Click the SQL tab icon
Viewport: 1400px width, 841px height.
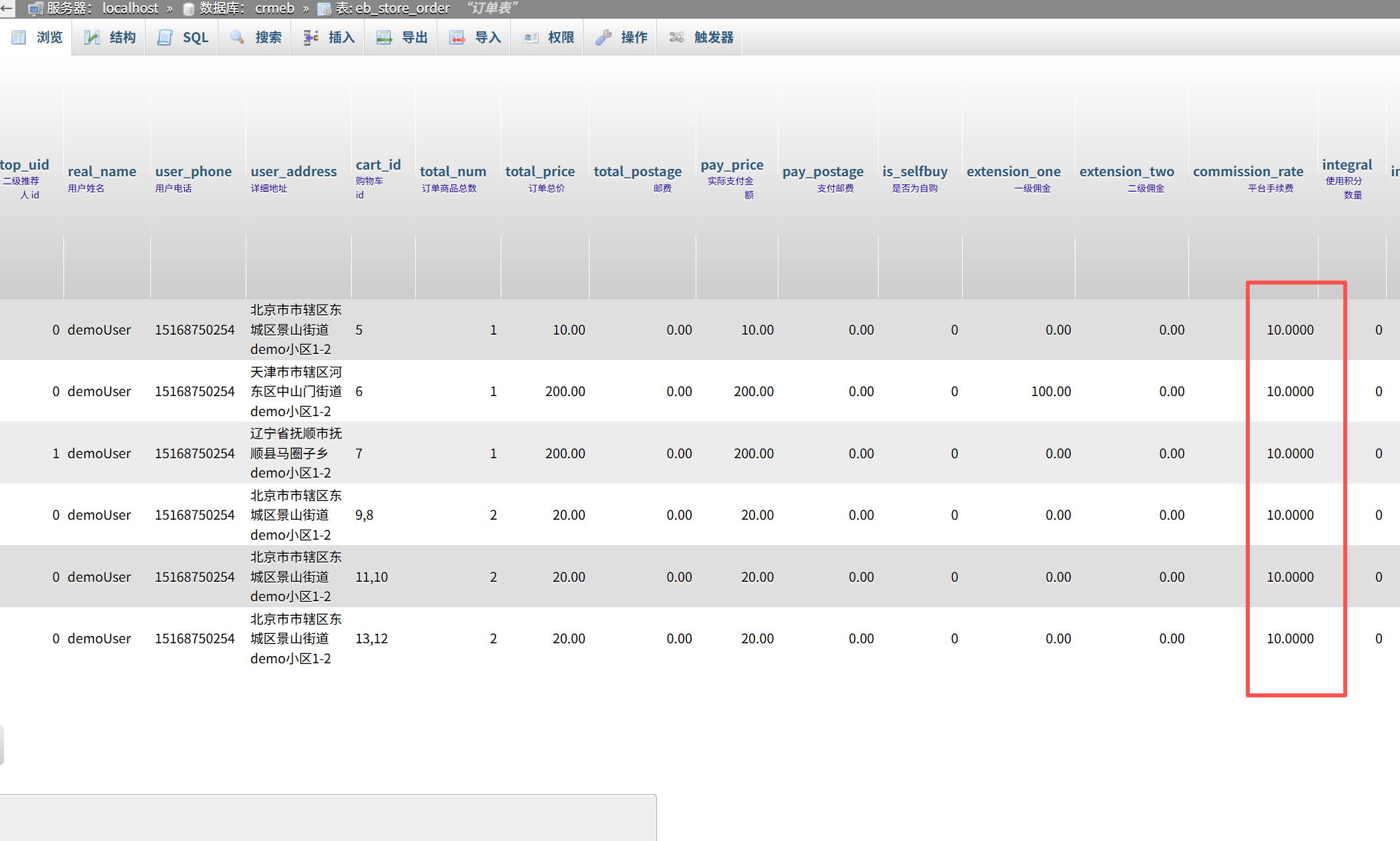coord(165,37)
